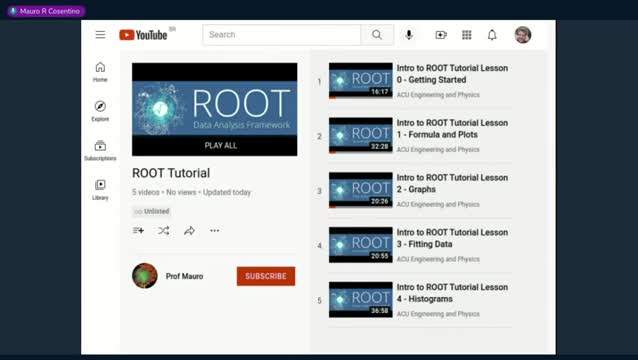
Task: Click the search magnifier button
Action: (x=377, y=35)
